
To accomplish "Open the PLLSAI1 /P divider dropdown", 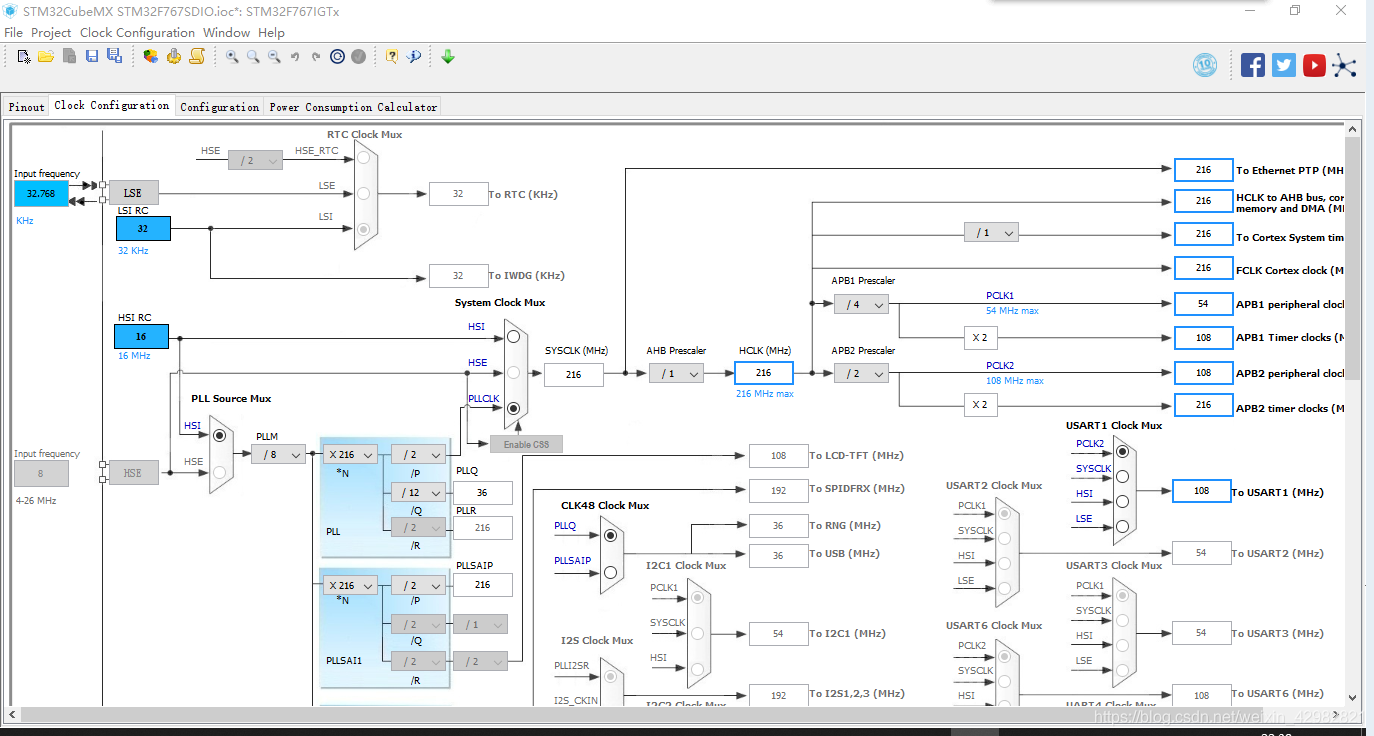I will tap(418, 586).
